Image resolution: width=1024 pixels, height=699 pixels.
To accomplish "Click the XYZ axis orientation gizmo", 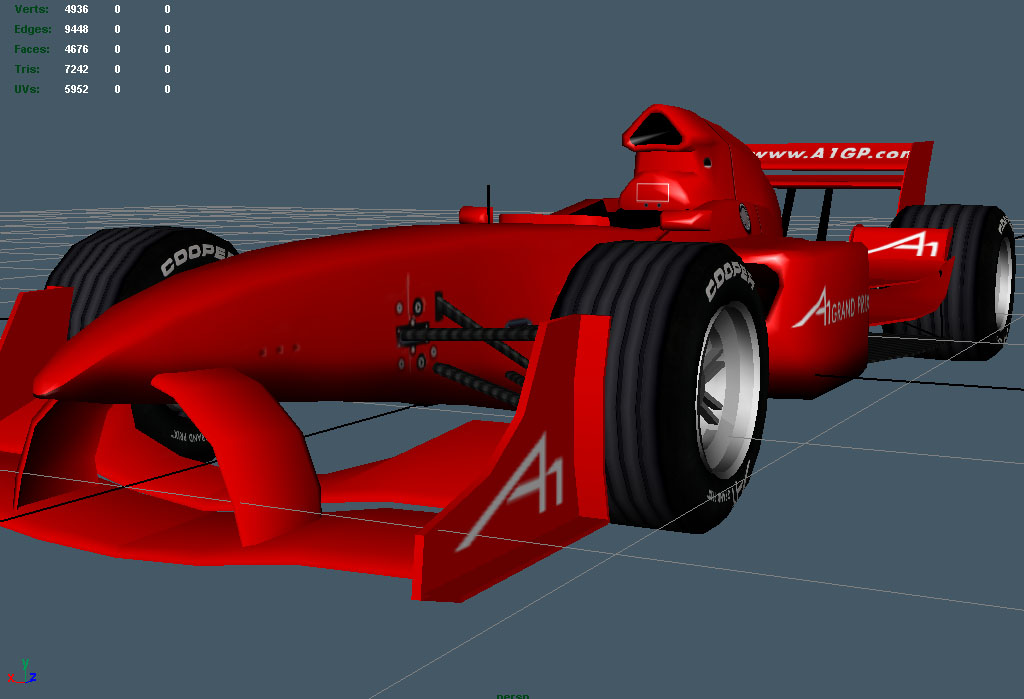I will coord(22,672).
